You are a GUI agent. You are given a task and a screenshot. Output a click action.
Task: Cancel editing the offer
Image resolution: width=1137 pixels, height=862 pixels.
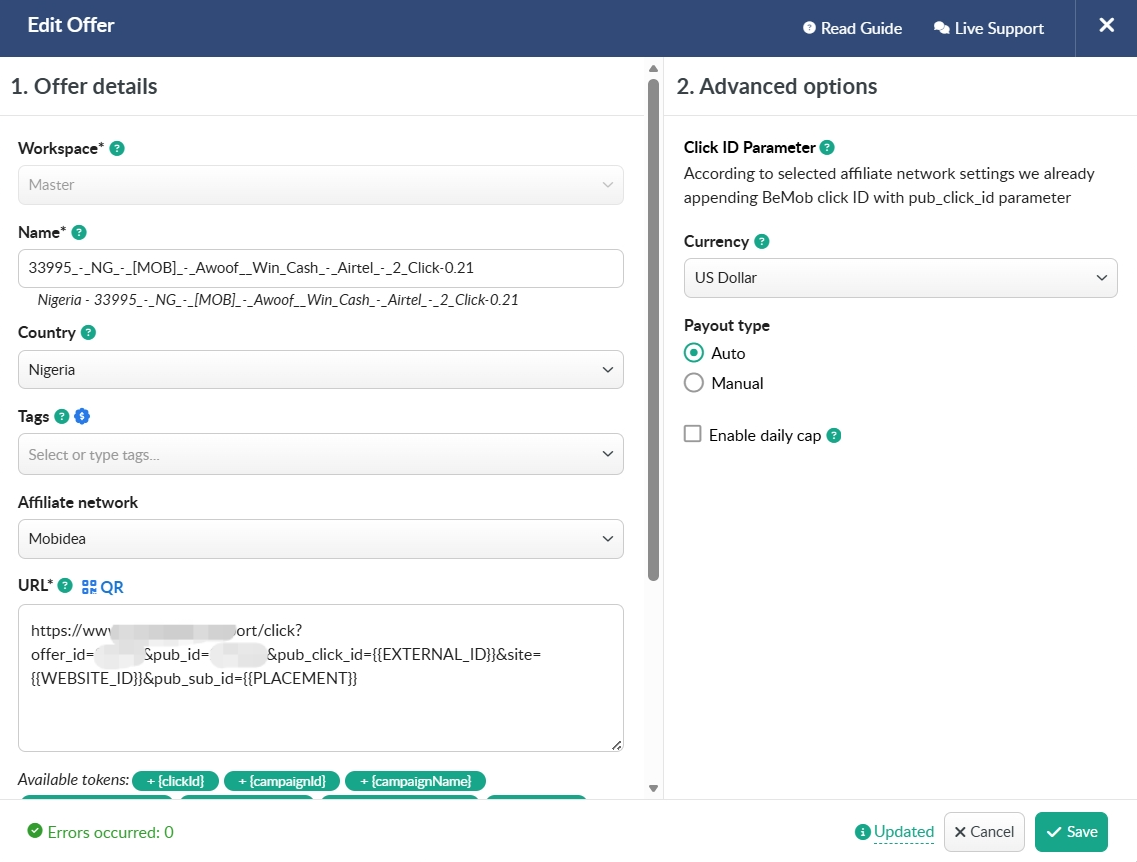[x=984, y=832]
